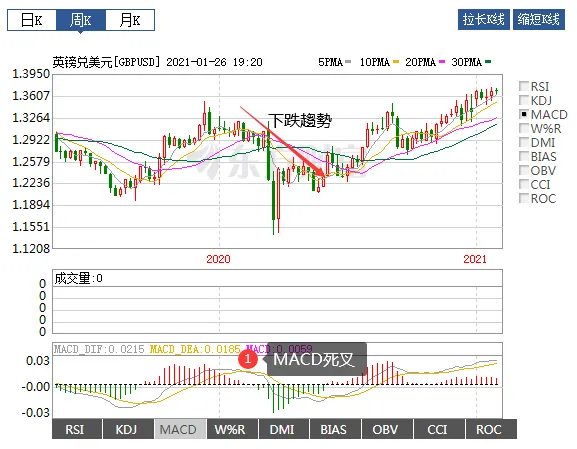Click the 2021-01-26 19:20 timestamp
The image size is (577, 449).
coord(214,62)
